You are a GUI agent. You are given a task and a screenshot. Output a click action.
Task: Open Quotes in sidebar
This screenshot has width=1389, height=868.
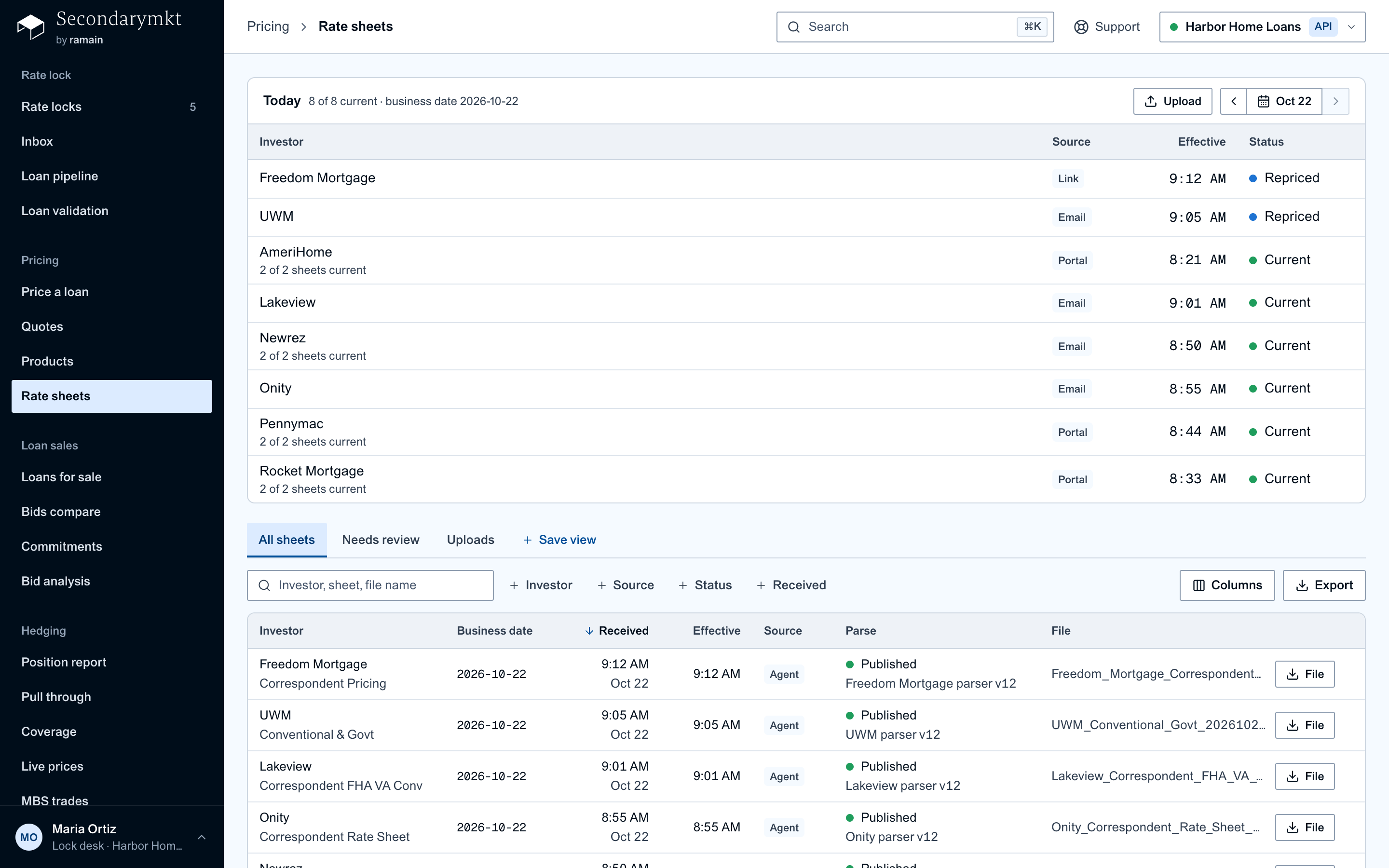tap(112, 326)
